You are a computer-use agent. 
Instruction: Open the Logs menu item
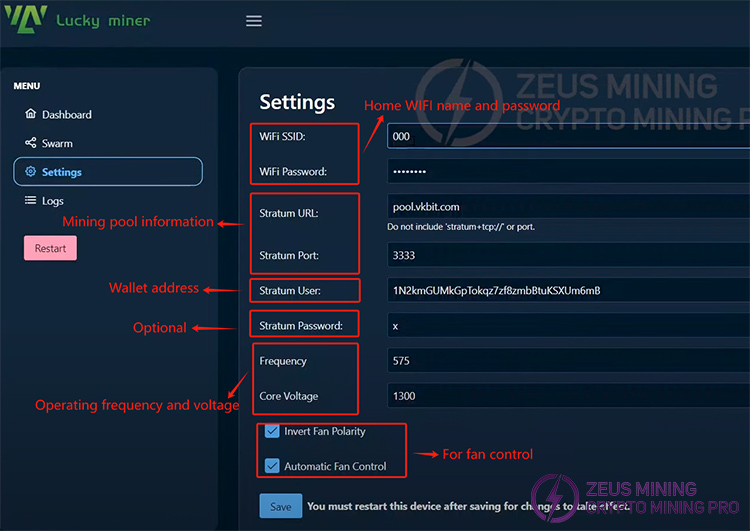[108, 200]
